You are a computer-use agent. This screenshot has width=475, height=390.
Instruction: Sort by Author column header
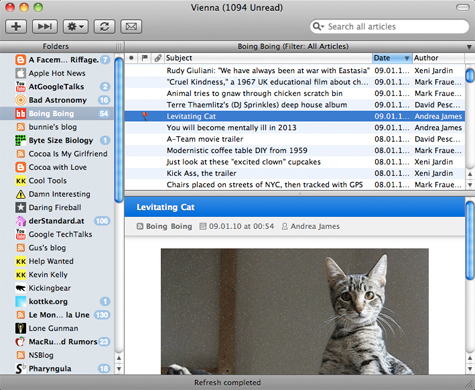[438, 58]
